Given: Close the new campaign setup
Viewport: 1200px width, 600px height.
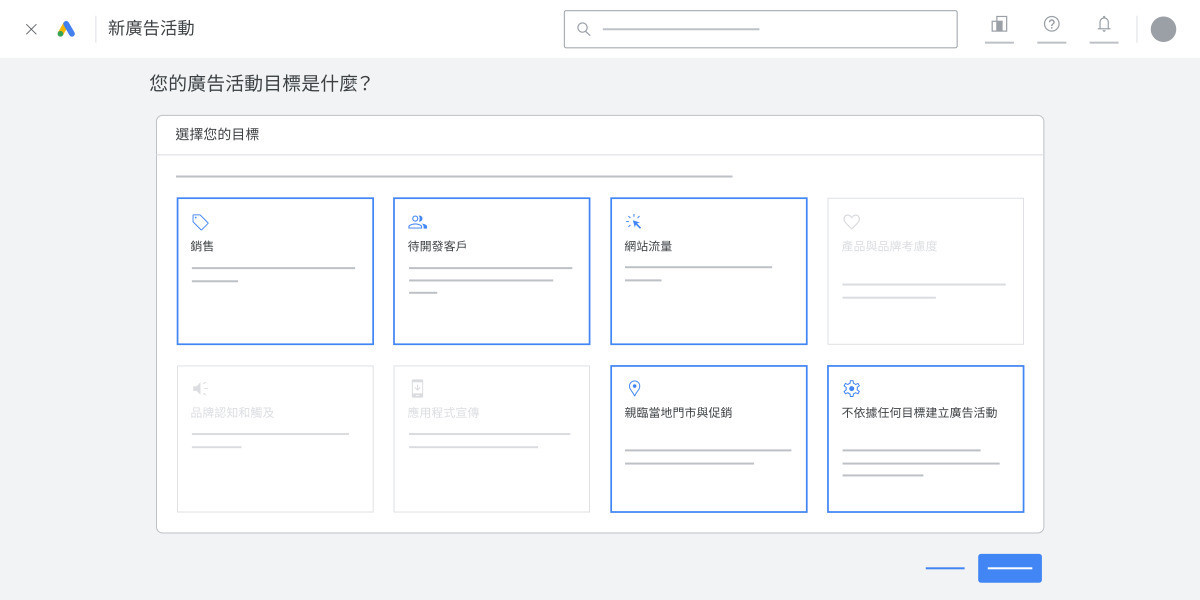Looking at the screenshot, I should click(x=31, y=29).
